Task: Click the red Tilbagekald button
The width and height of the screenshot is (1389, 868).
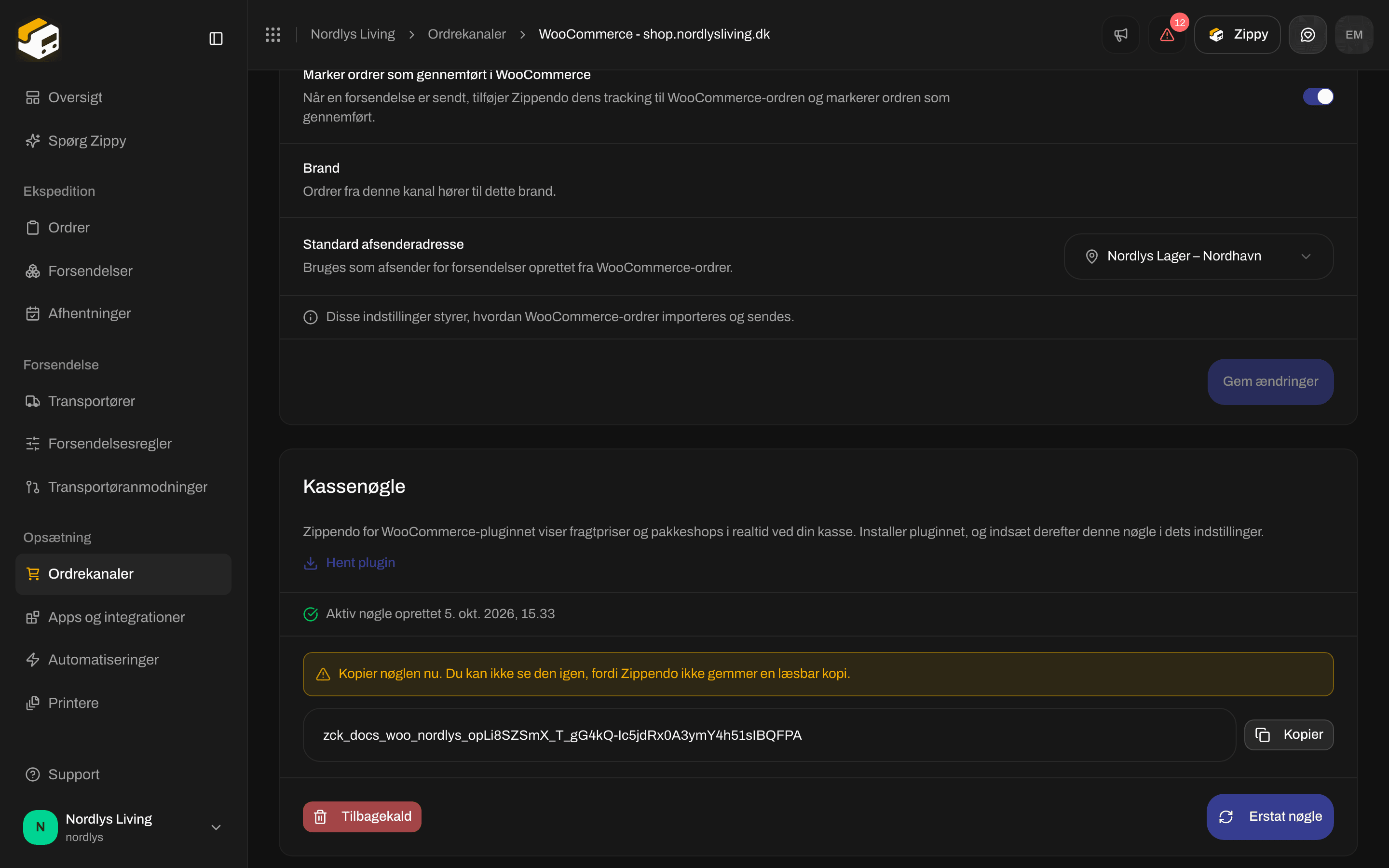Action: 362,816
